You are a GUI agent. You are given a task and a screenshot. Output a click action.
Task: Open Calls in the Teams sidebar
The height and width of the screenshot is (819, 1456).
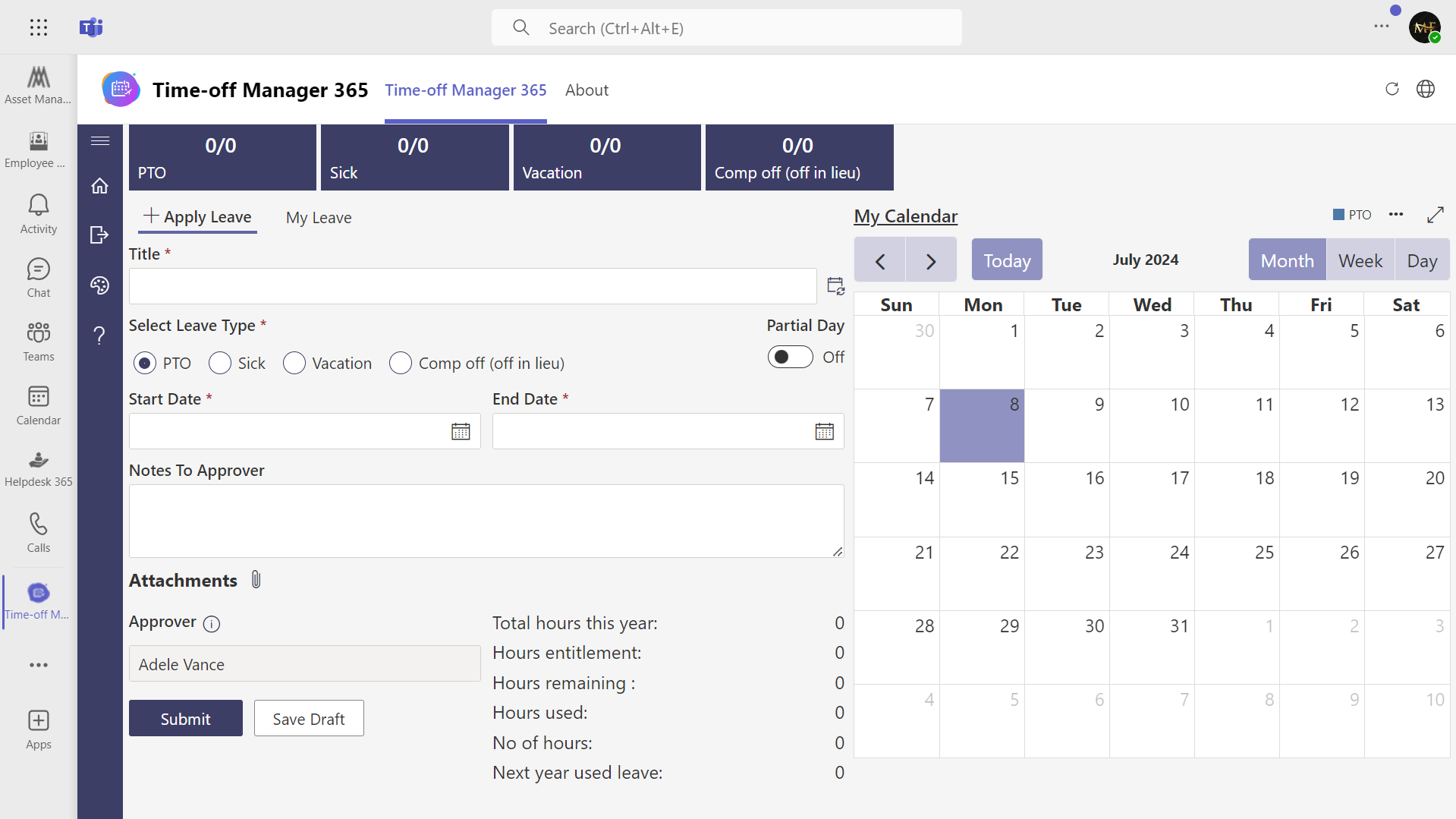[x=38, y=533]
